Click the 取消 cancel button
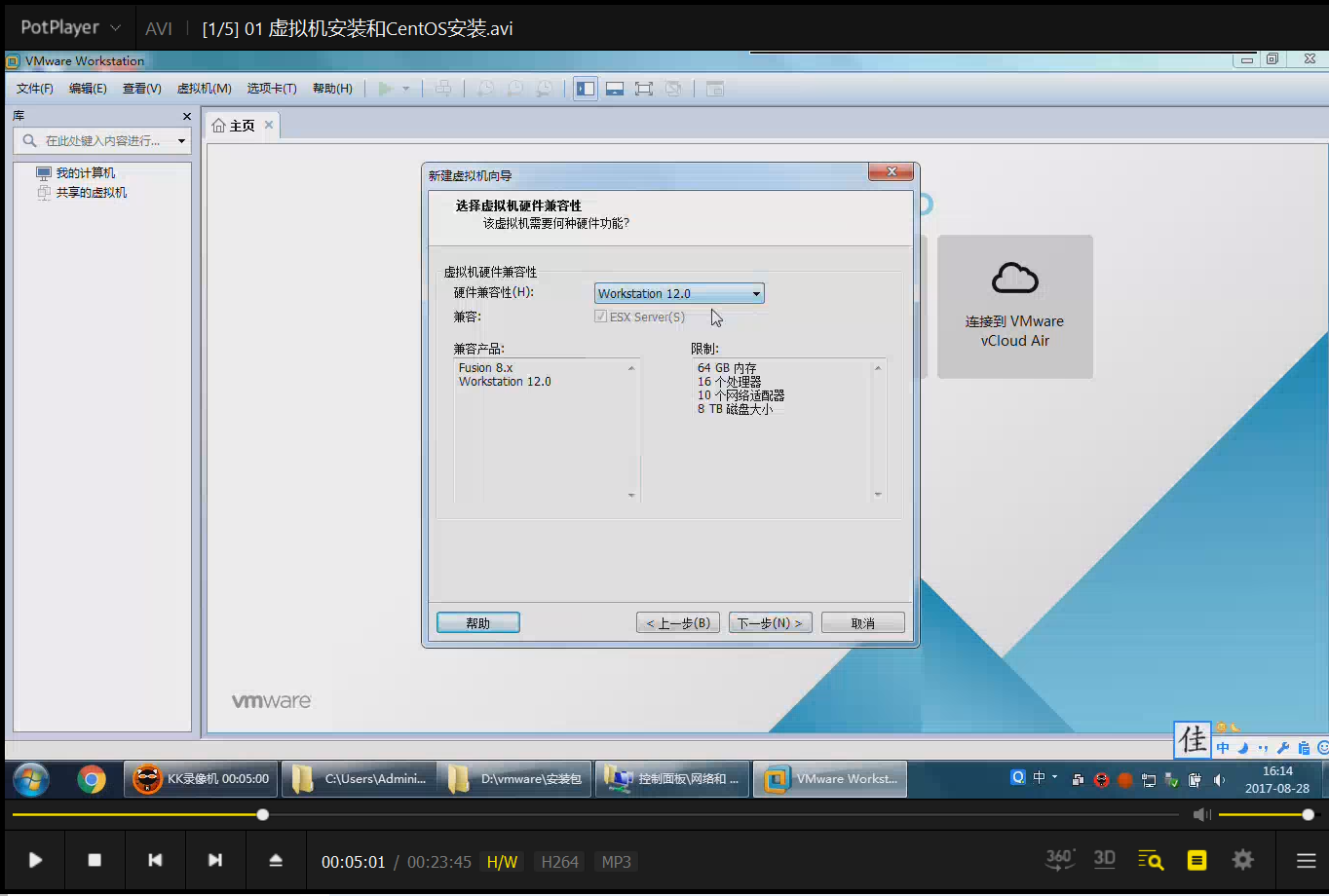Image resolution: width=1329 pixels, height=896 pixels. (x=862, y=623)
